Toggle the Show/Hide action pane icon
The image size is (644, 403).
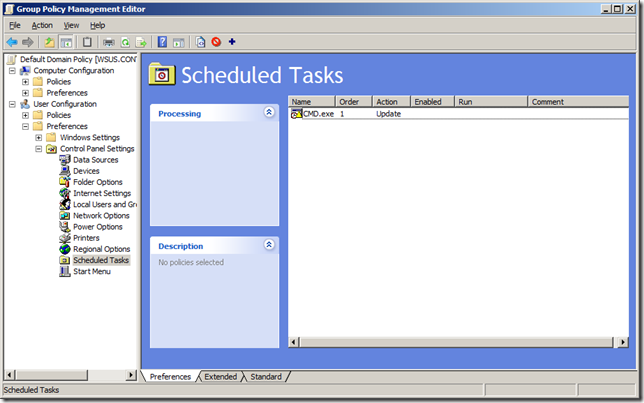tap(178, 42)
